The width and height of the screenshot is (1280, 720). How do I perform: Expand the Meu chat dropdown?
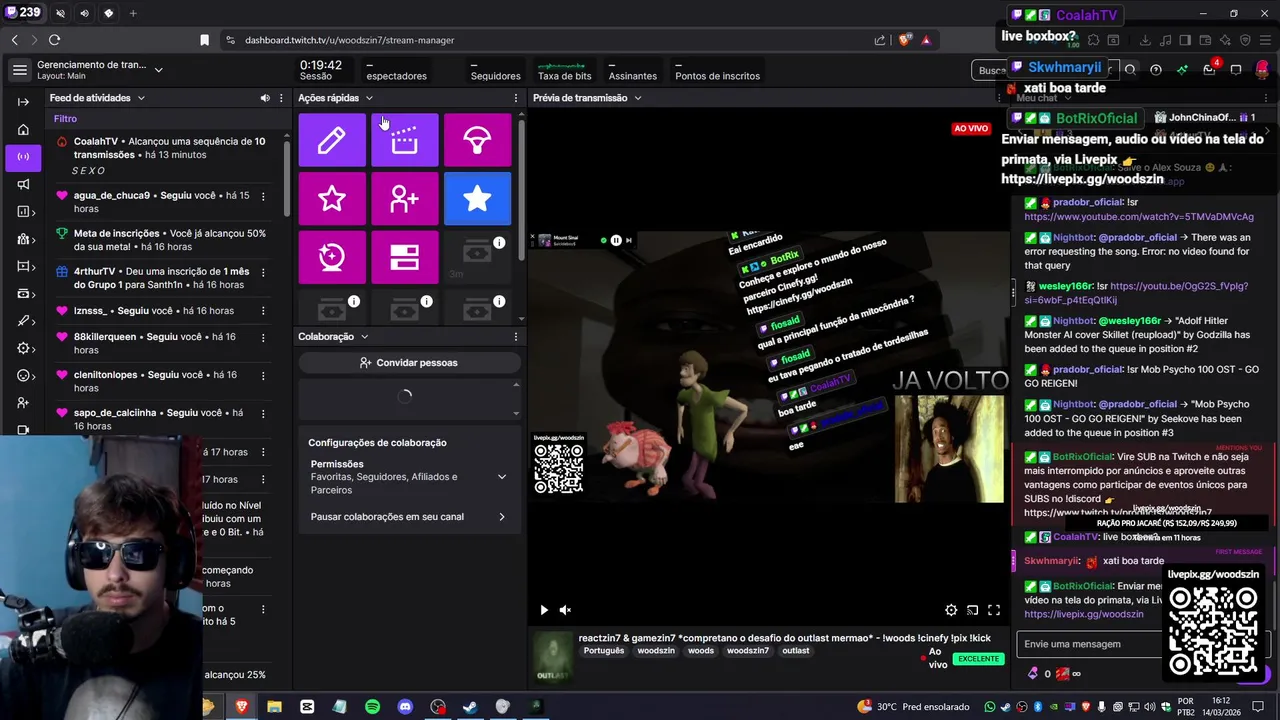tap(1066, 98)
